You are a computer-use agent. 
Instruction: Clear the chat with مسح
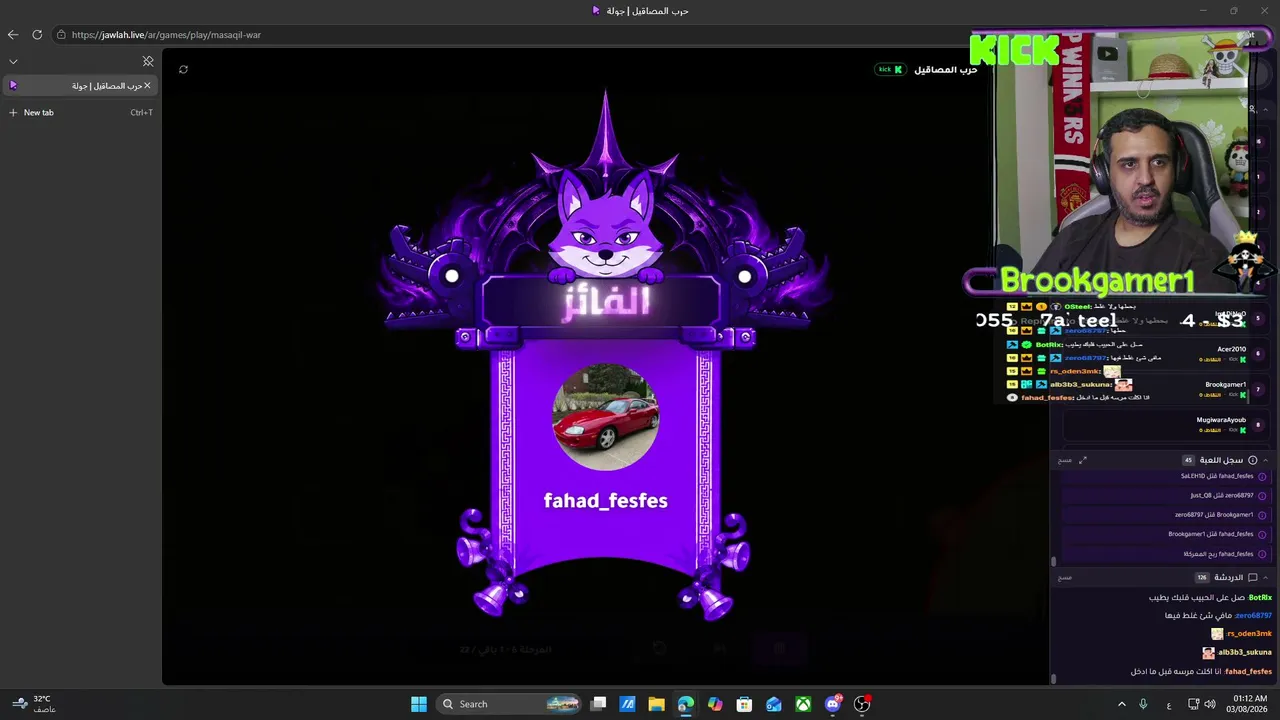1065,578
